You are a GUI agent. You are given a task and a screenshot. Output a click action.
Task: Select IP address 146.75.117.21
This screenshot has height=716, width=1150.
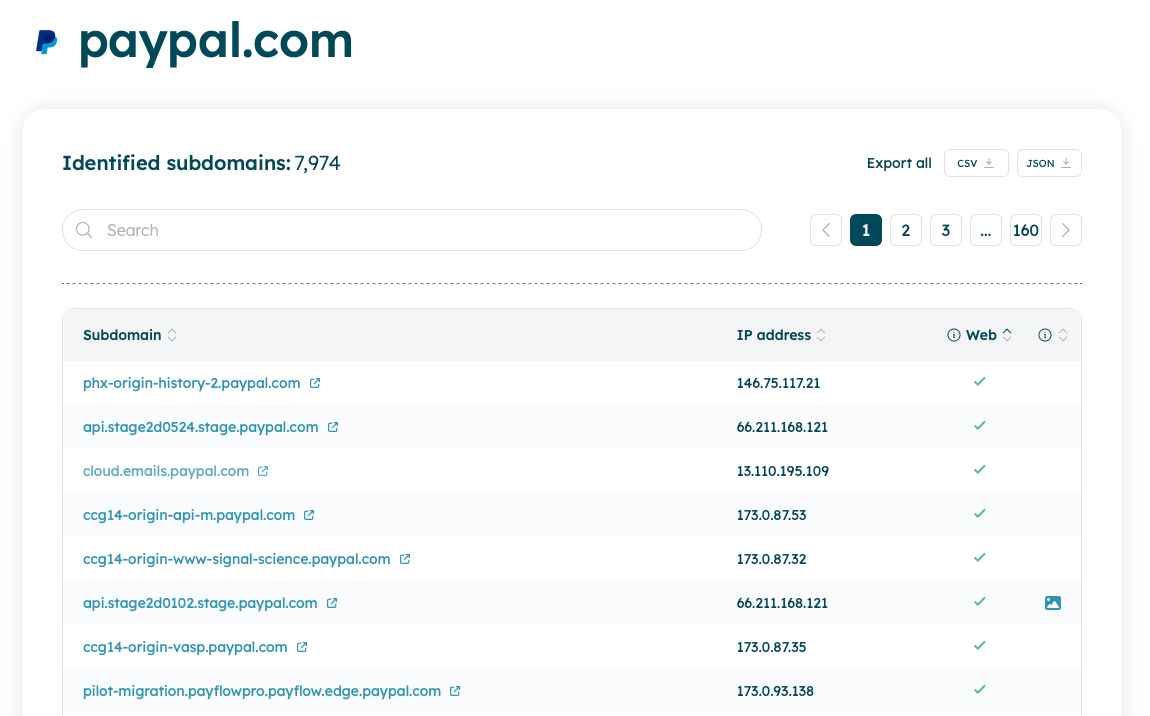tap(778, 383)
